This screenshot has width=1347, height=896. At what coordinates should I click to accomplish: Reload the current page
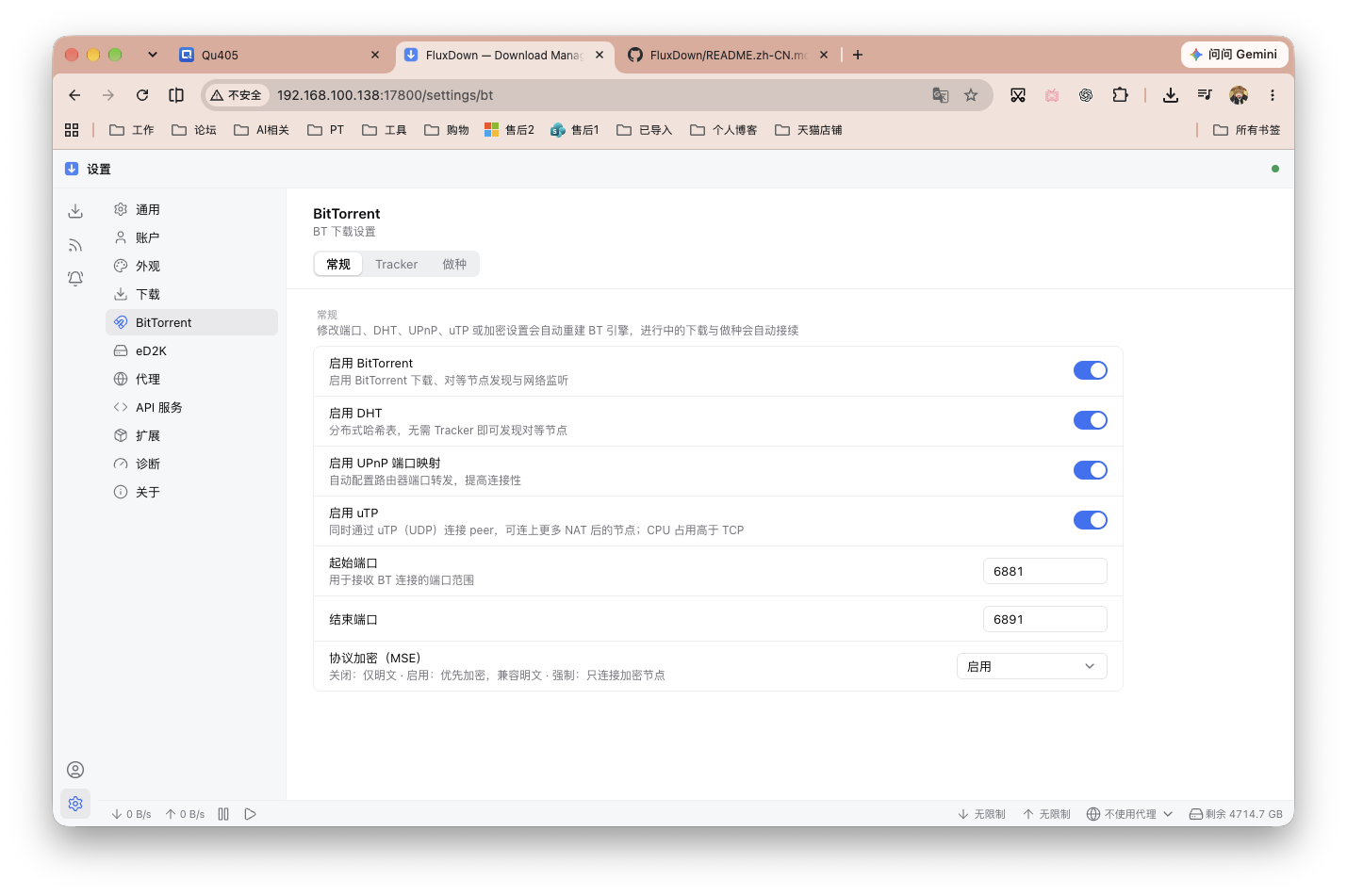coord(142,95)
